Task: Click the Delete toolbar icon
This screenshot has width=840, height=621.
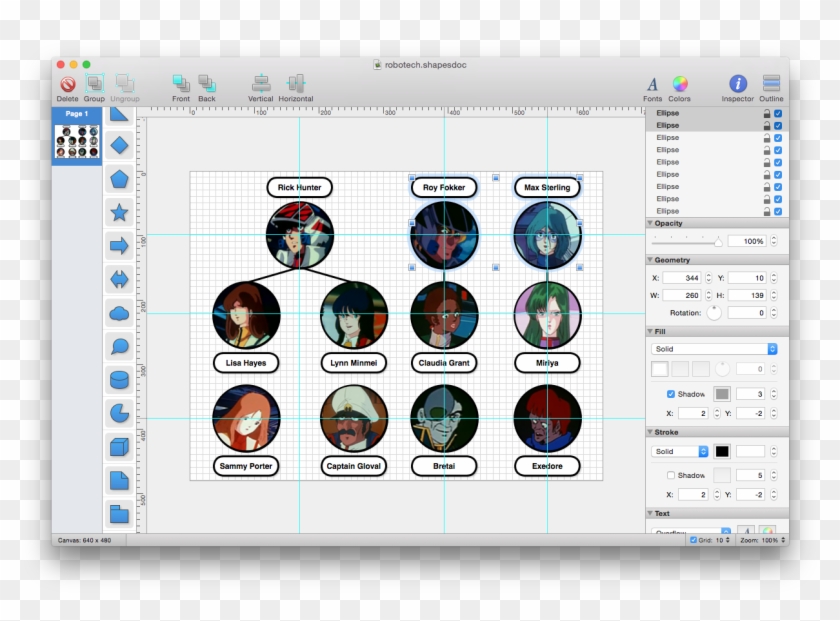Action: click(x=67, y=85)
